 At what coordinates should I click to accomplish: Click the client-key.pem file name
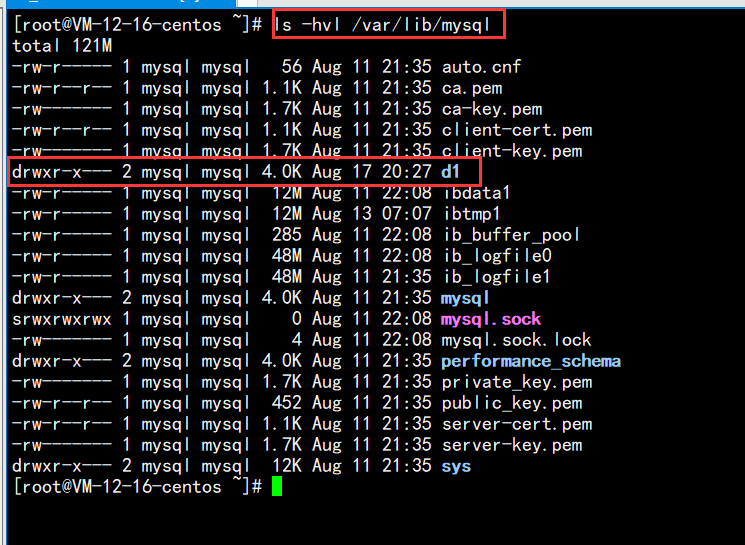(x=512, y=151)
